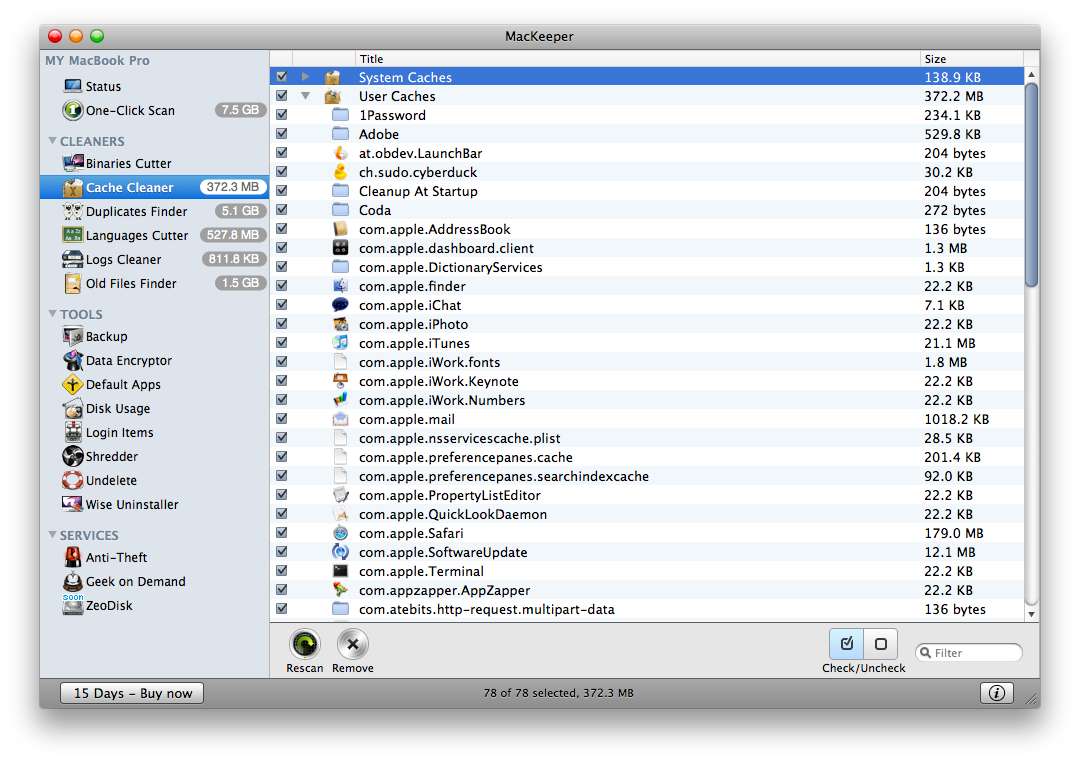Open the Cache Cleaner tool
The width and height of the screenshot is (1080, 763).
tap(128, 187)
